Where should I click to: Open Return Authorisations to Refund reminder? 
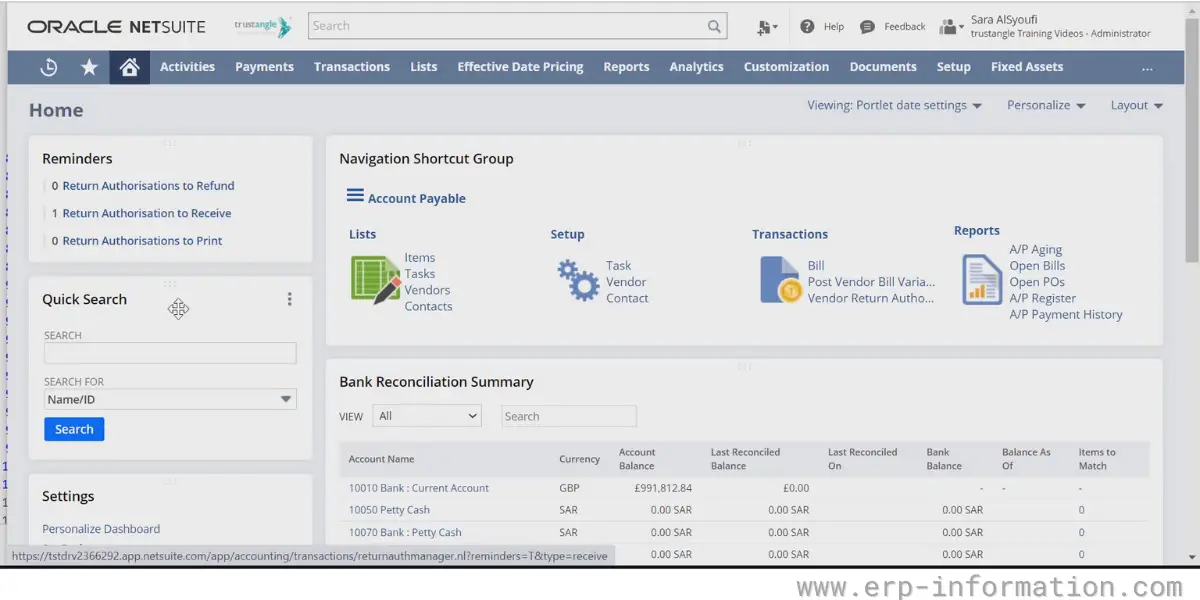click(x=149, y=186)
